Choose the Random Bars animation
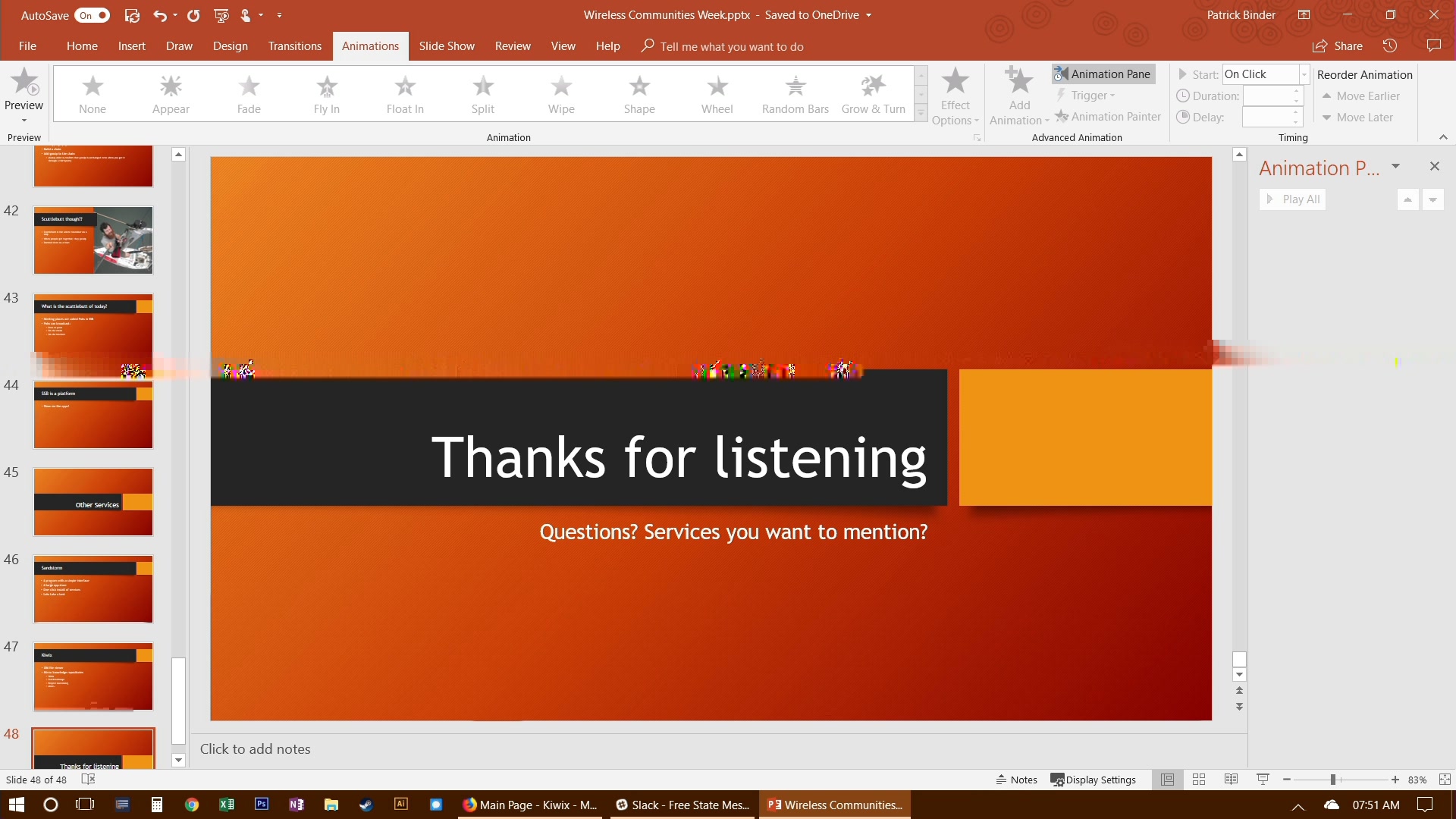Screen dimensions: 1456x819 click(x=795, y=94)
